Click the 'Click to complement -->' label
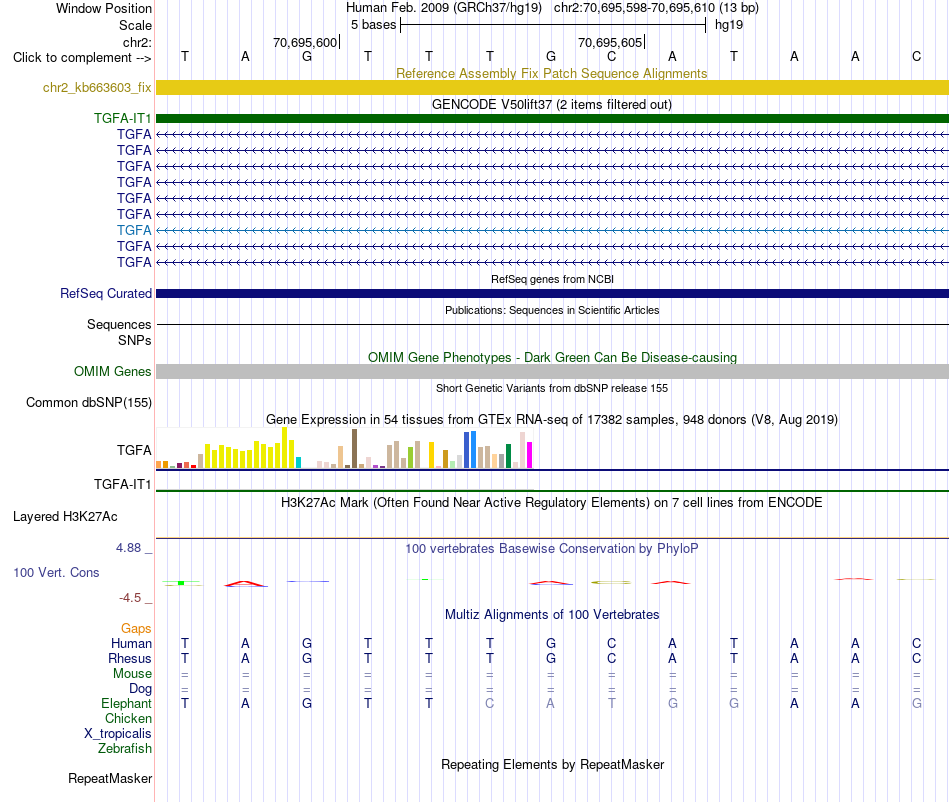 (x=82, y=58)
